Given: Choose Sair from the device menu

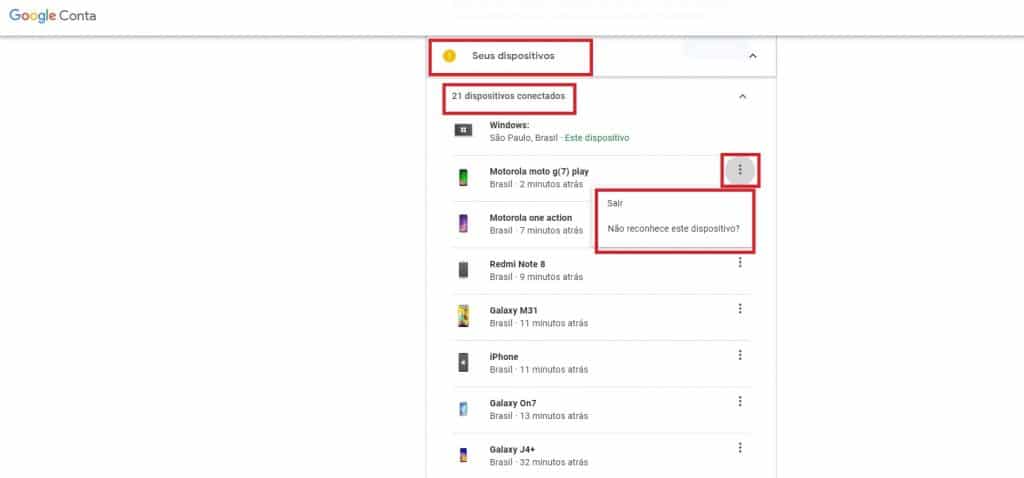Looking at the screenshot, I should coord(615,204).
